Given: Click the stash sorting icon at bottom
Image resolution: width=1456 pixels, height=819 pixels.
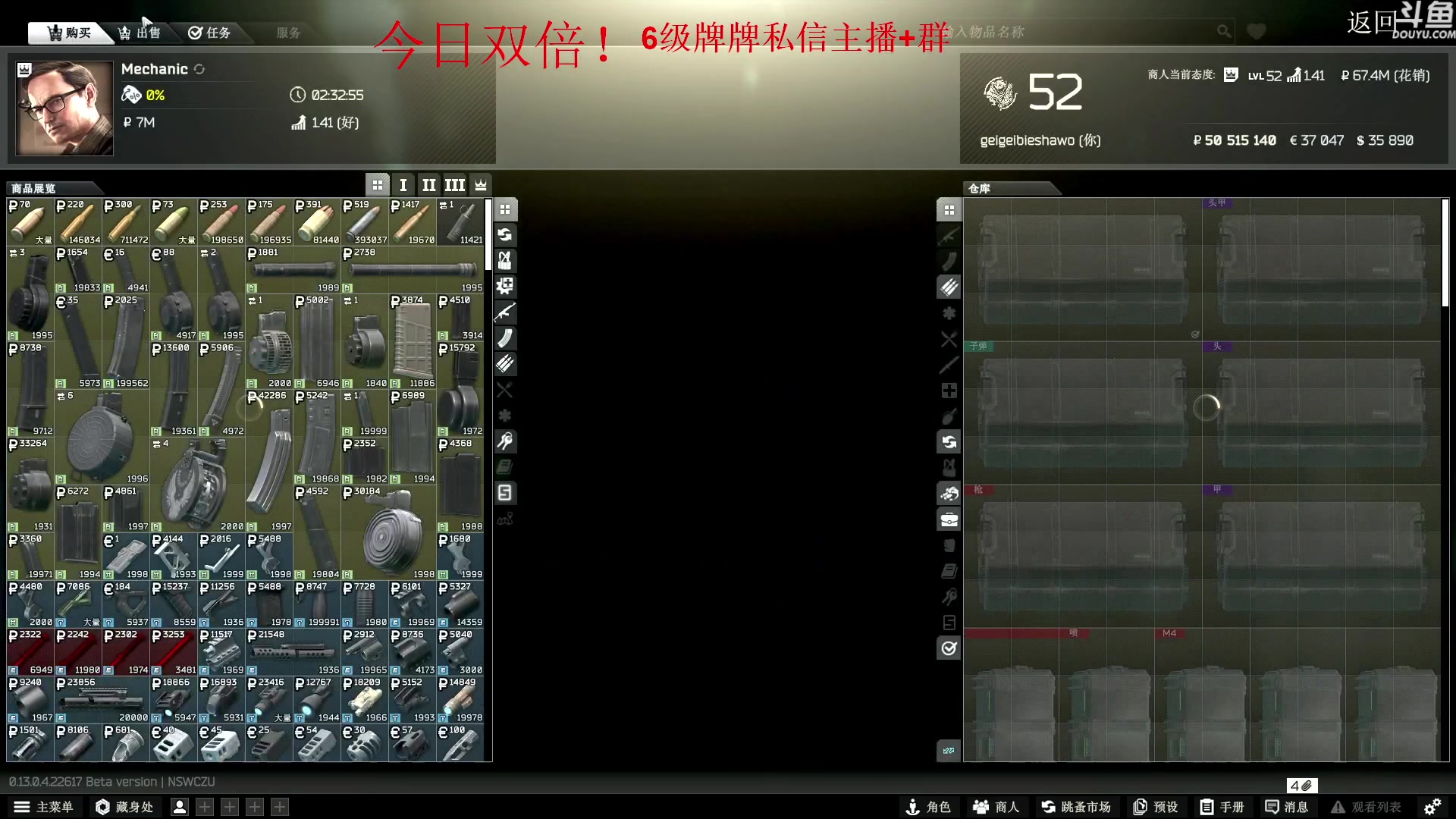Looking at the screenshot, I should click(x=949, y=751).
